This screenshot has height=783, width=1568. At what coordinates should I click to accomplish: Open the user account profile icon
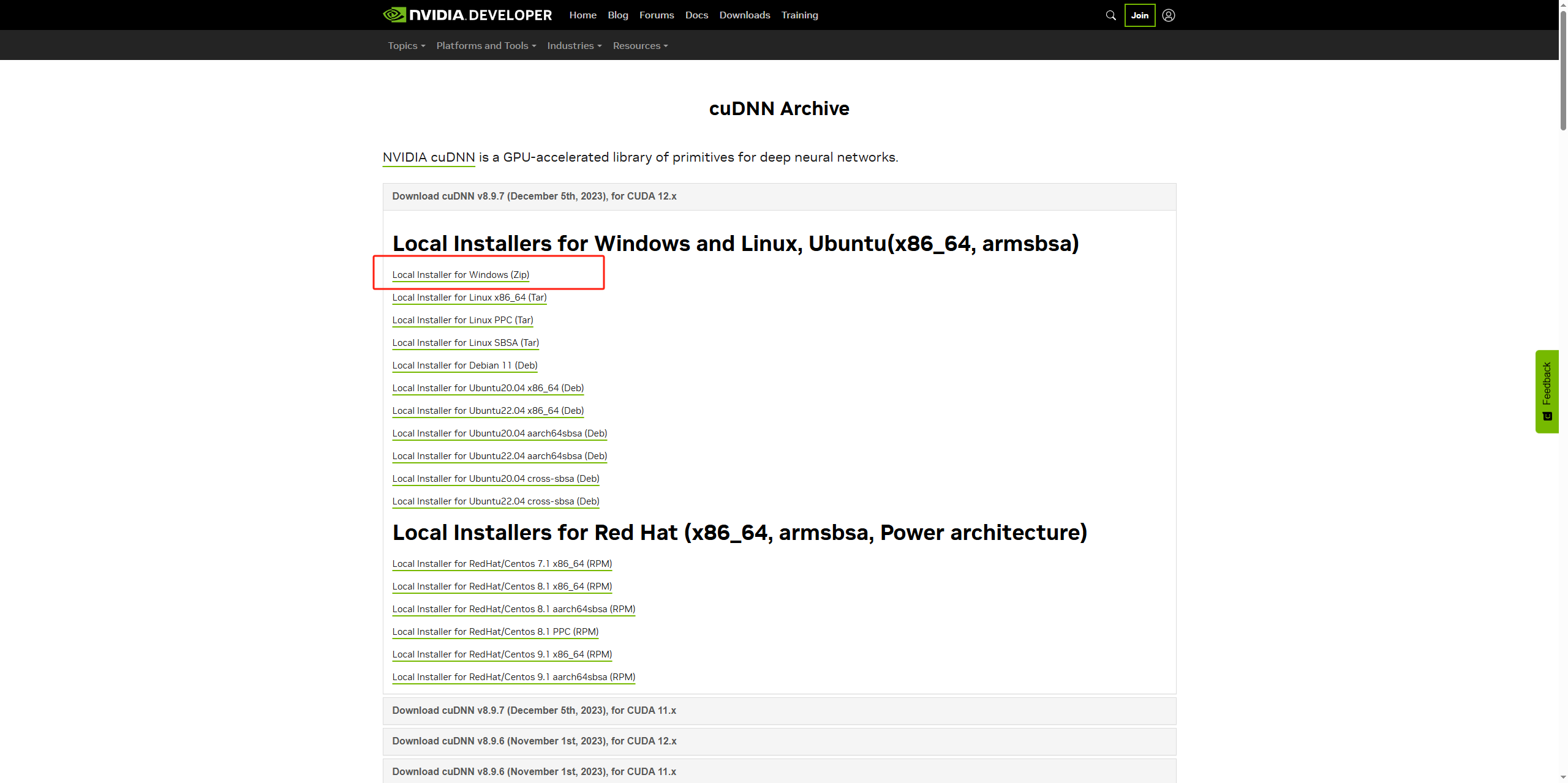(x=1169, y=15)
